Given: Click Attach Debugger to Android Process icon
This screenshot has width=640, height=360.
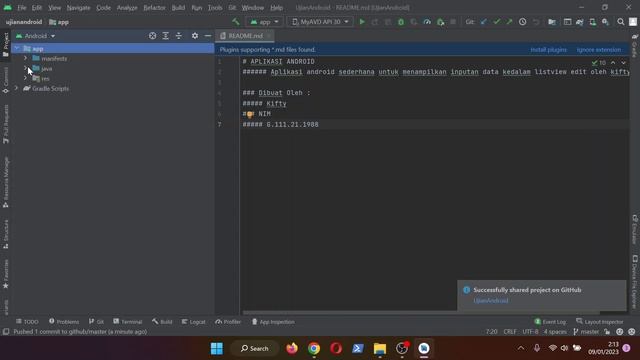Looking at the screenshot, I should [x=440, y=22].
